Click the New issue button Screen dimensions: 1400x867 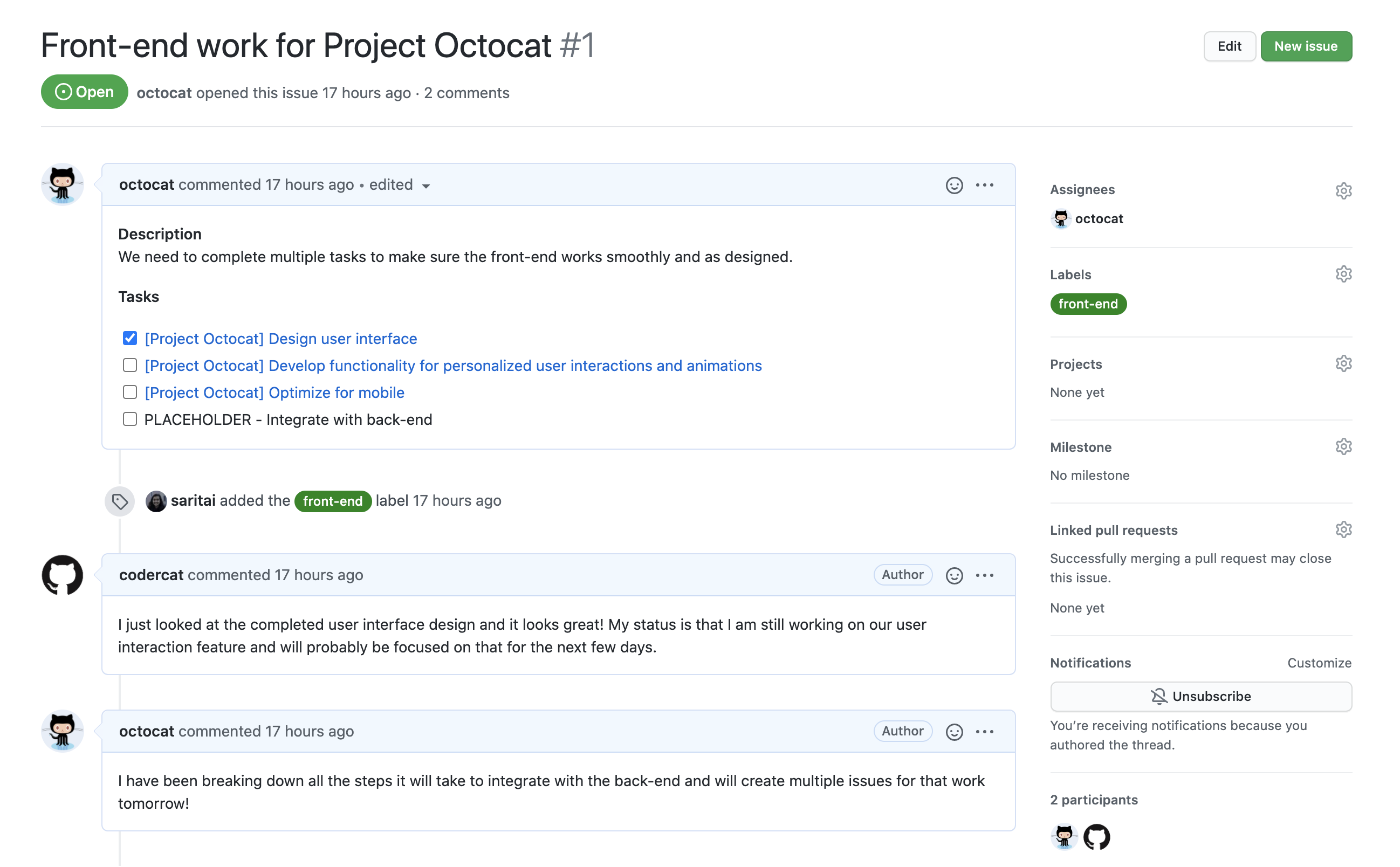[1305, 45]
